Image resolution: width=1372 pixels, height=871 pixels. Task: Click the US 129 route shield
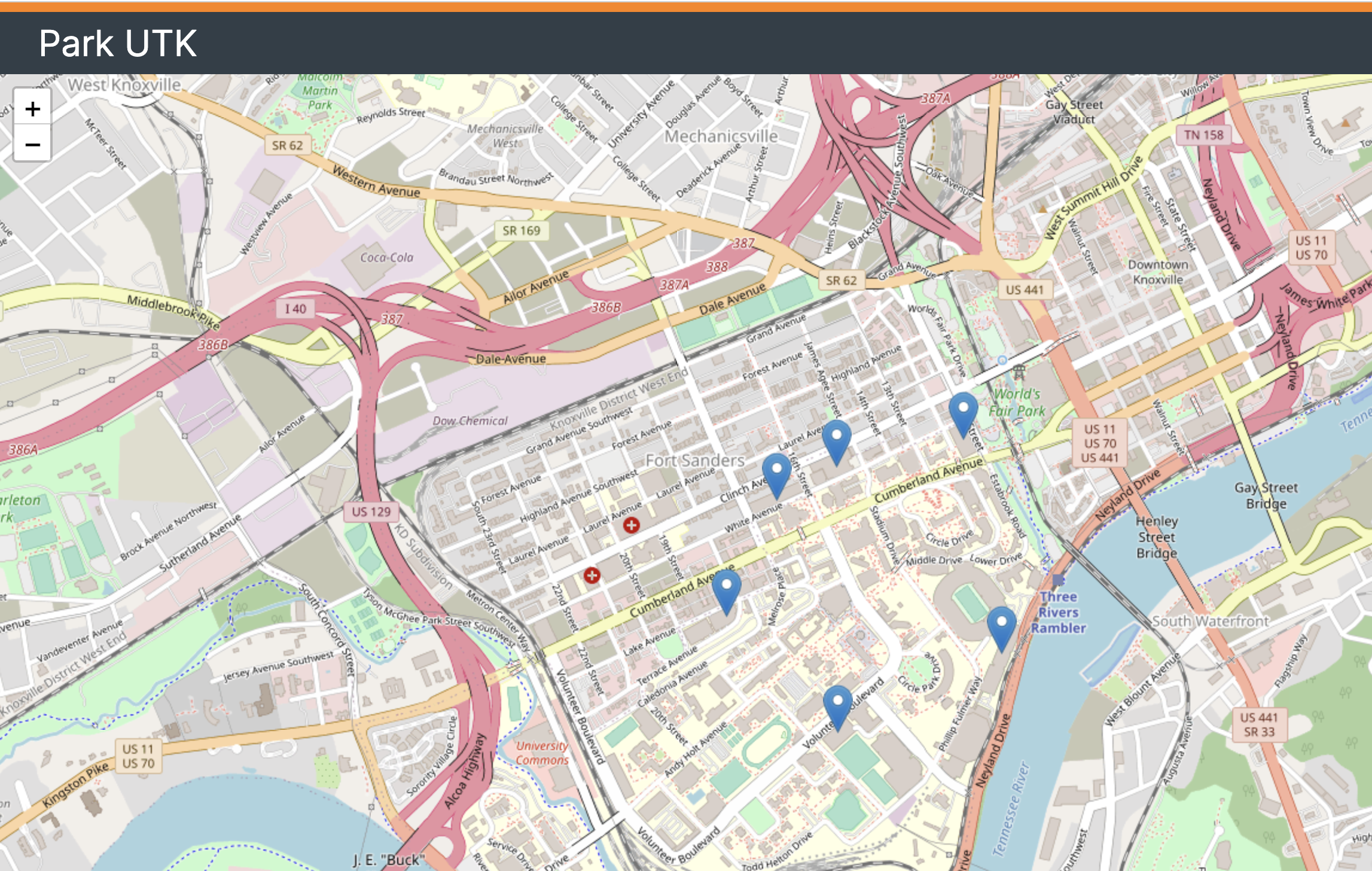tap(371, 511)
